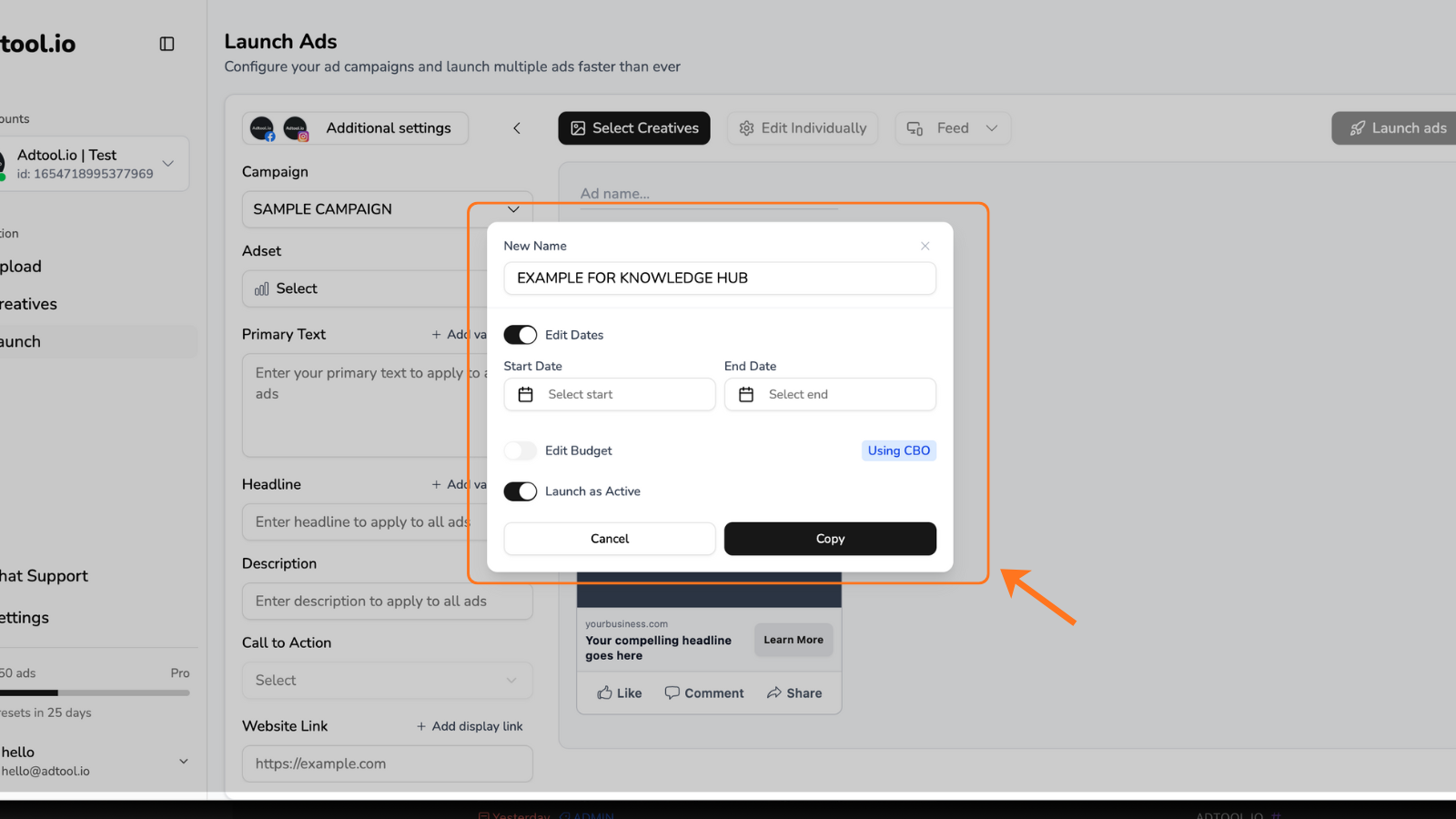Open the Select Creatives image picker icon
The height and width of the screenshot is (819, 1456).
(578, 127)
